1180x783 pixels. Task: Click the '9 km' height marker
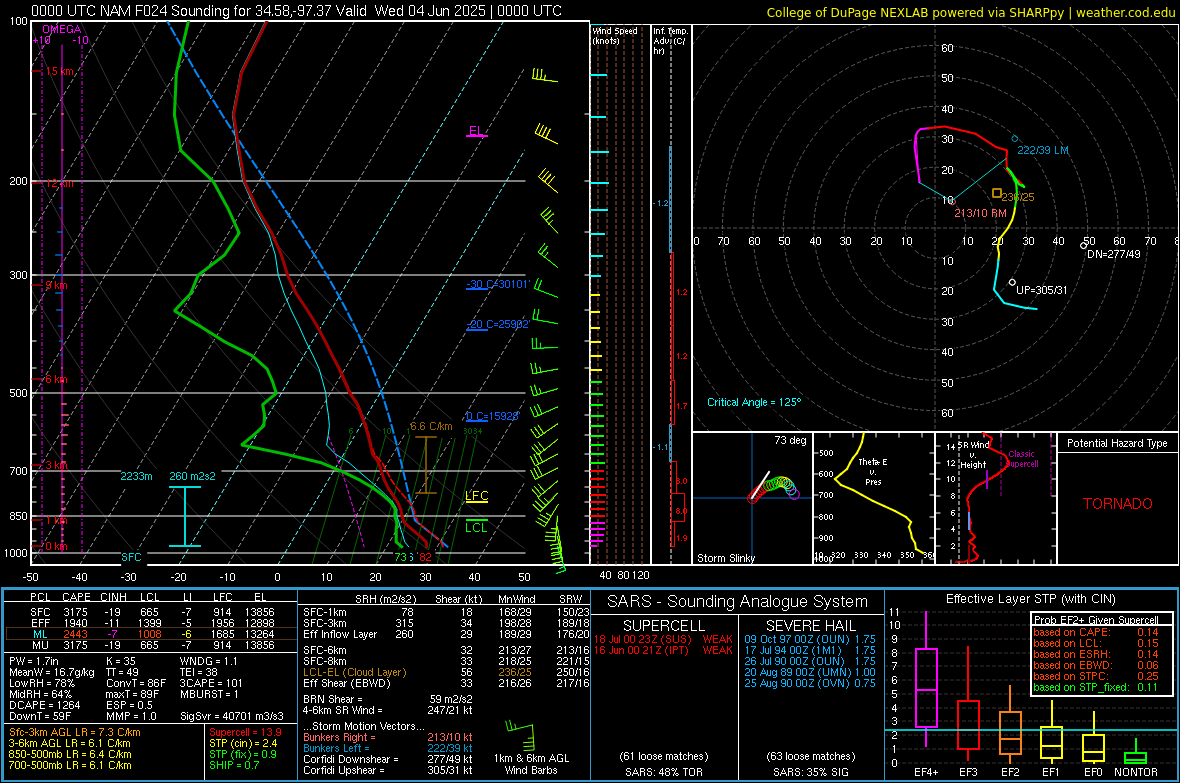click(56, 285)
